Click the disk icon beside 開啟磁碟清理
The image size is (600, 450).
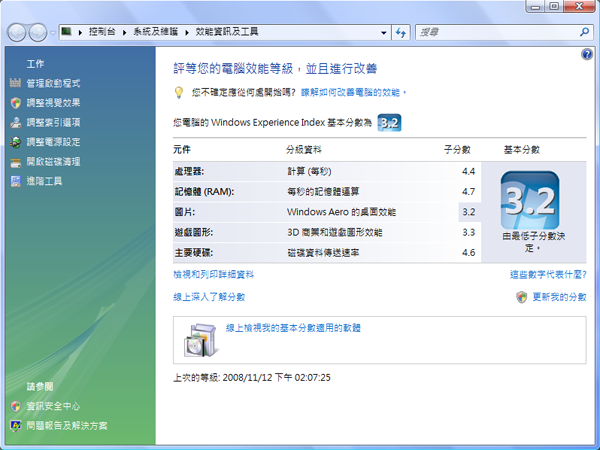click(x=16, y=162)
